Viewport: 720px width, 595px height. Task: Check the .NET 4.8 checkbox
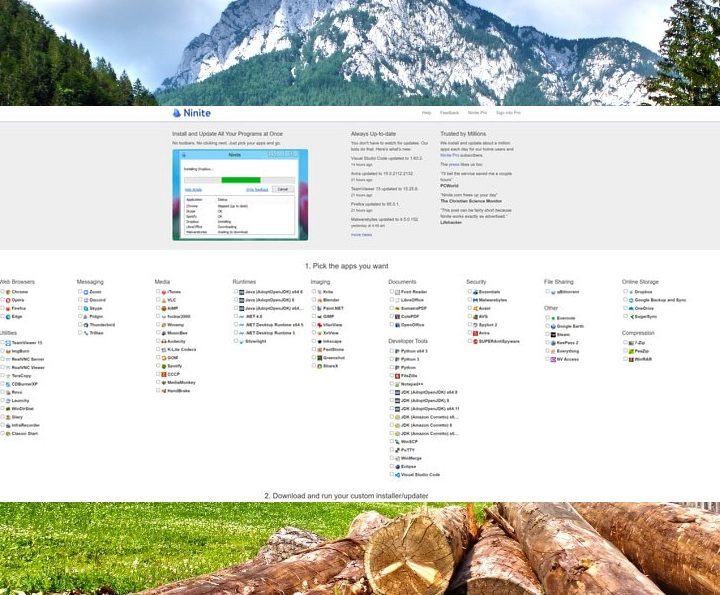tap(236, 316)
